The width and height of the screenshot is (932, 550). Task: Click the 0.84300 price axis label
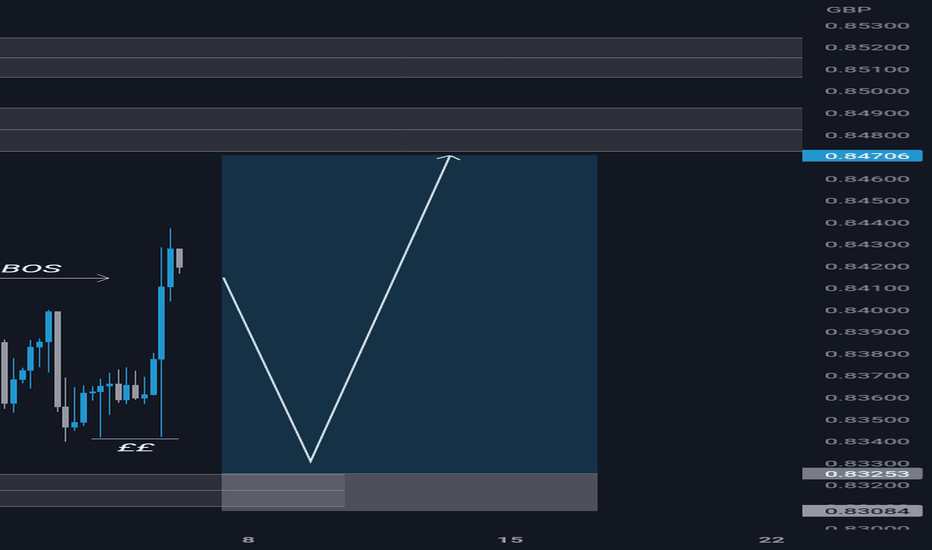click(867, 244)
